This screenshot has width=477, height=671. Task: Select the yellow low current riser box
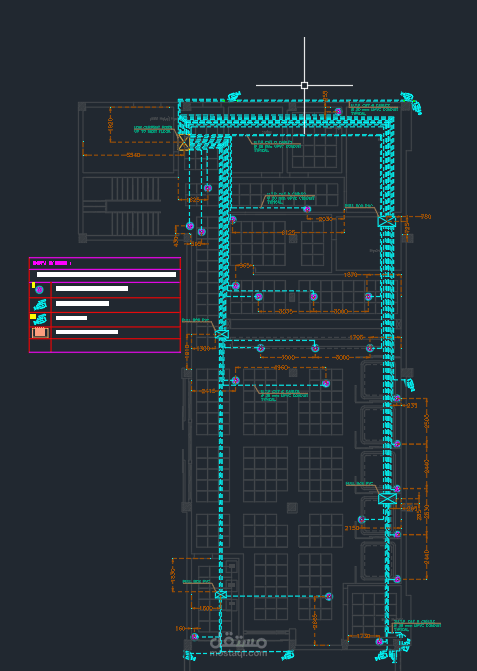[x=184, y=142]
